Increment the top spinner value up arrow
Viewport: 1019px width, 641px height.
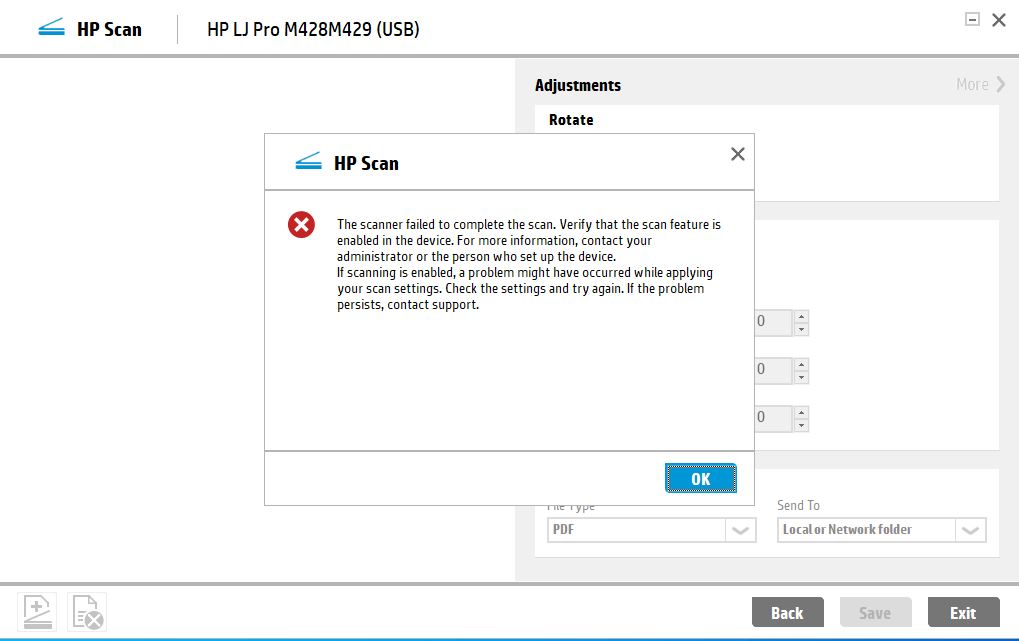click(x=803, y=316)
